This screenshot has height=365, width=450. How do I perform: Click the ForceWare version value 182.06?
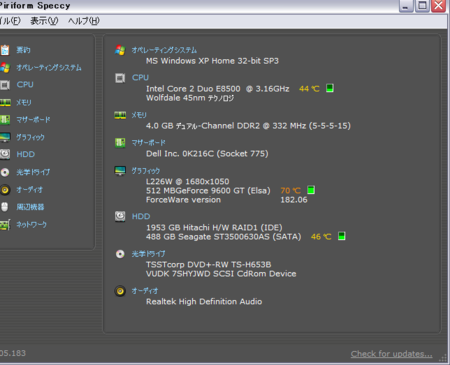294,200
